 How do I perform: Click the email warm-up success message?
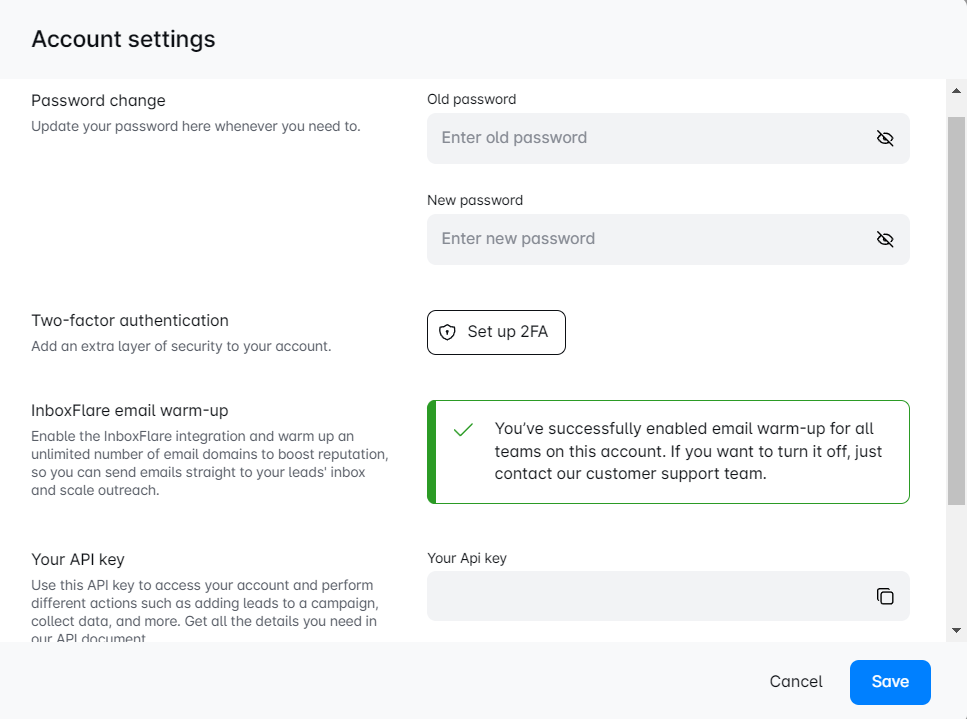(x=688, y=451)
